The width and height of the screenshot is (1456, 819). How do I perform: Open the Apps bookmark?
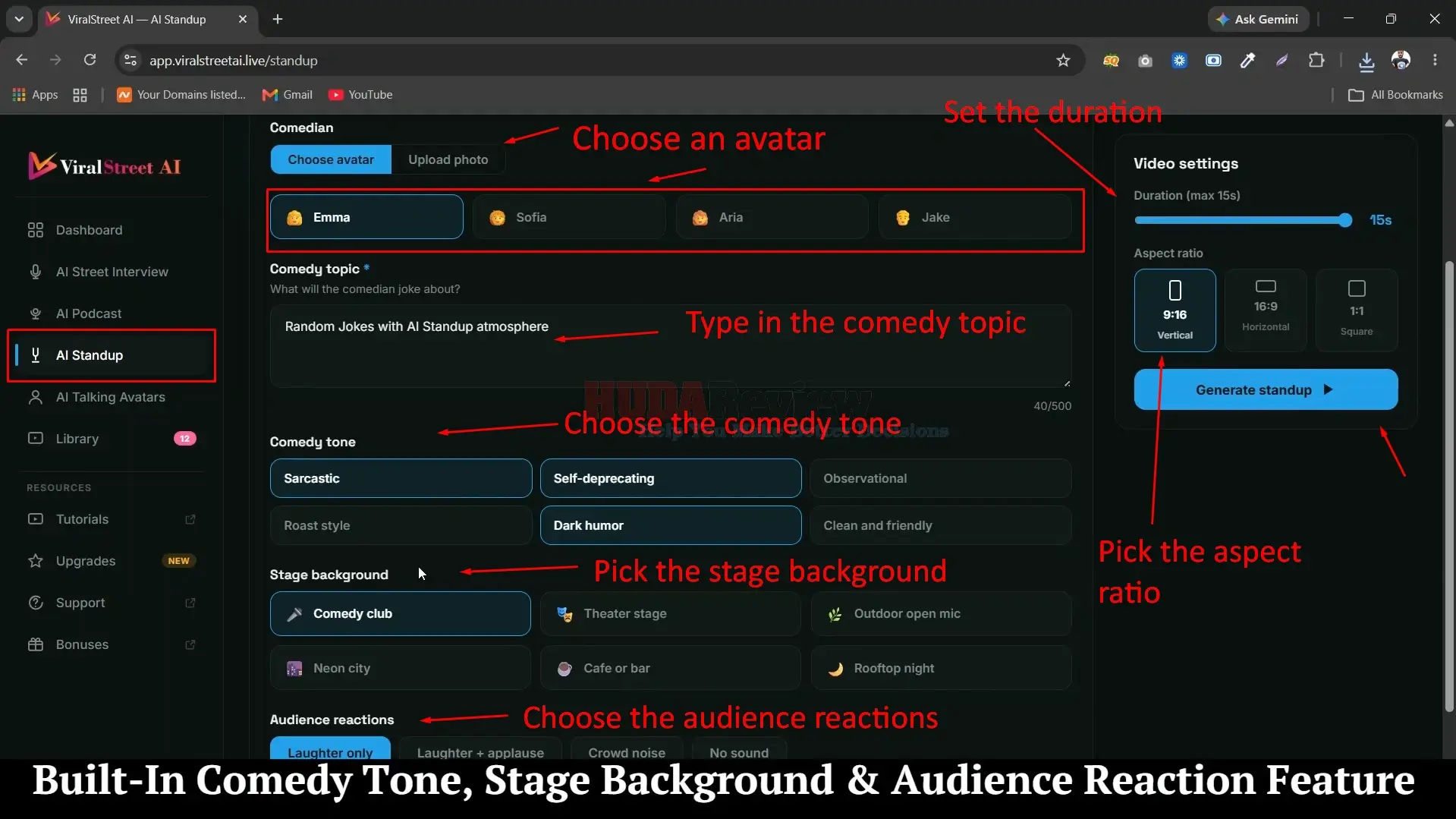[35, 95]
